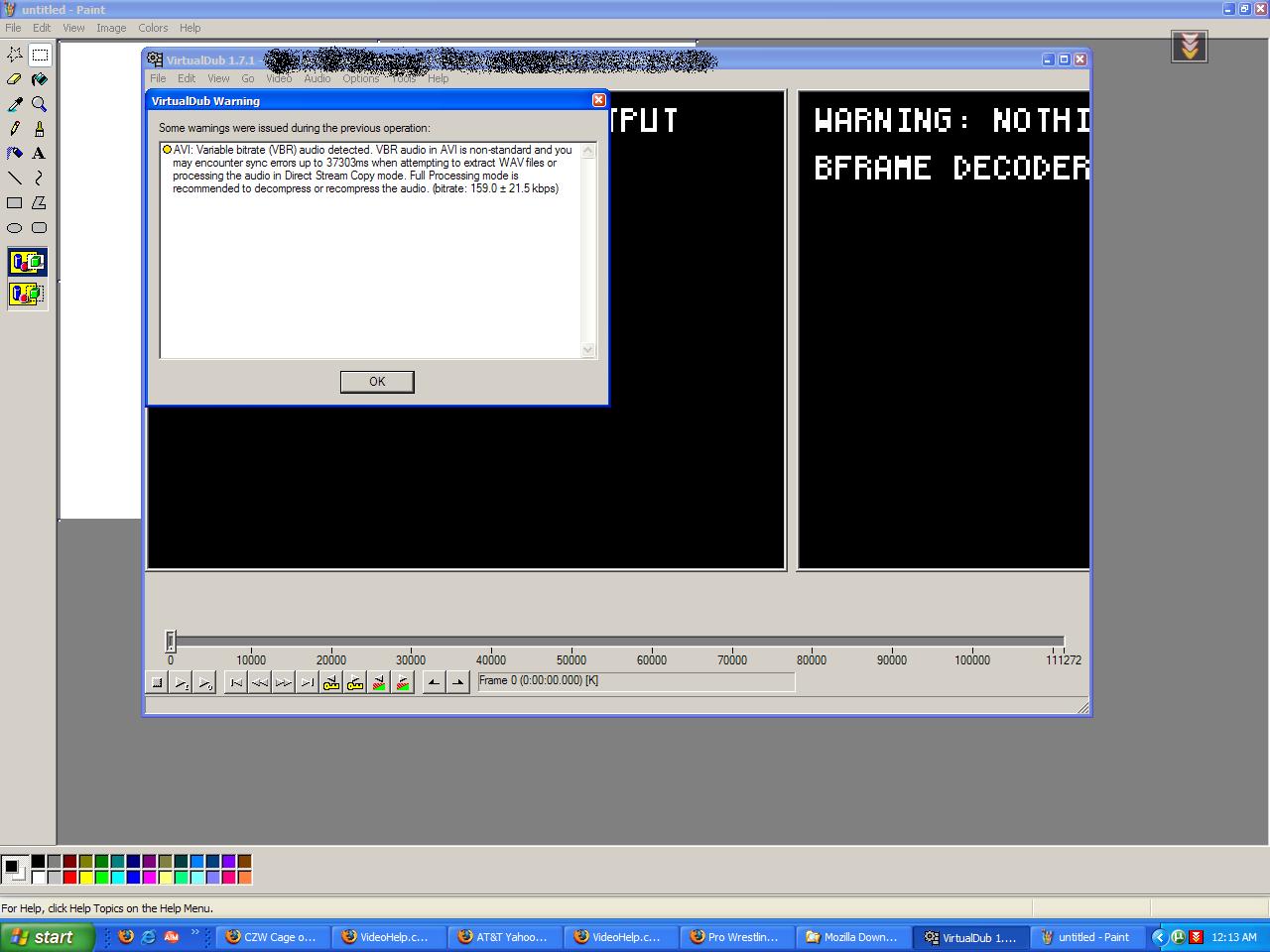Pick the yellow color swatch
The height and width of the screenshot is (952, 1270).
[x=85, y=878]
